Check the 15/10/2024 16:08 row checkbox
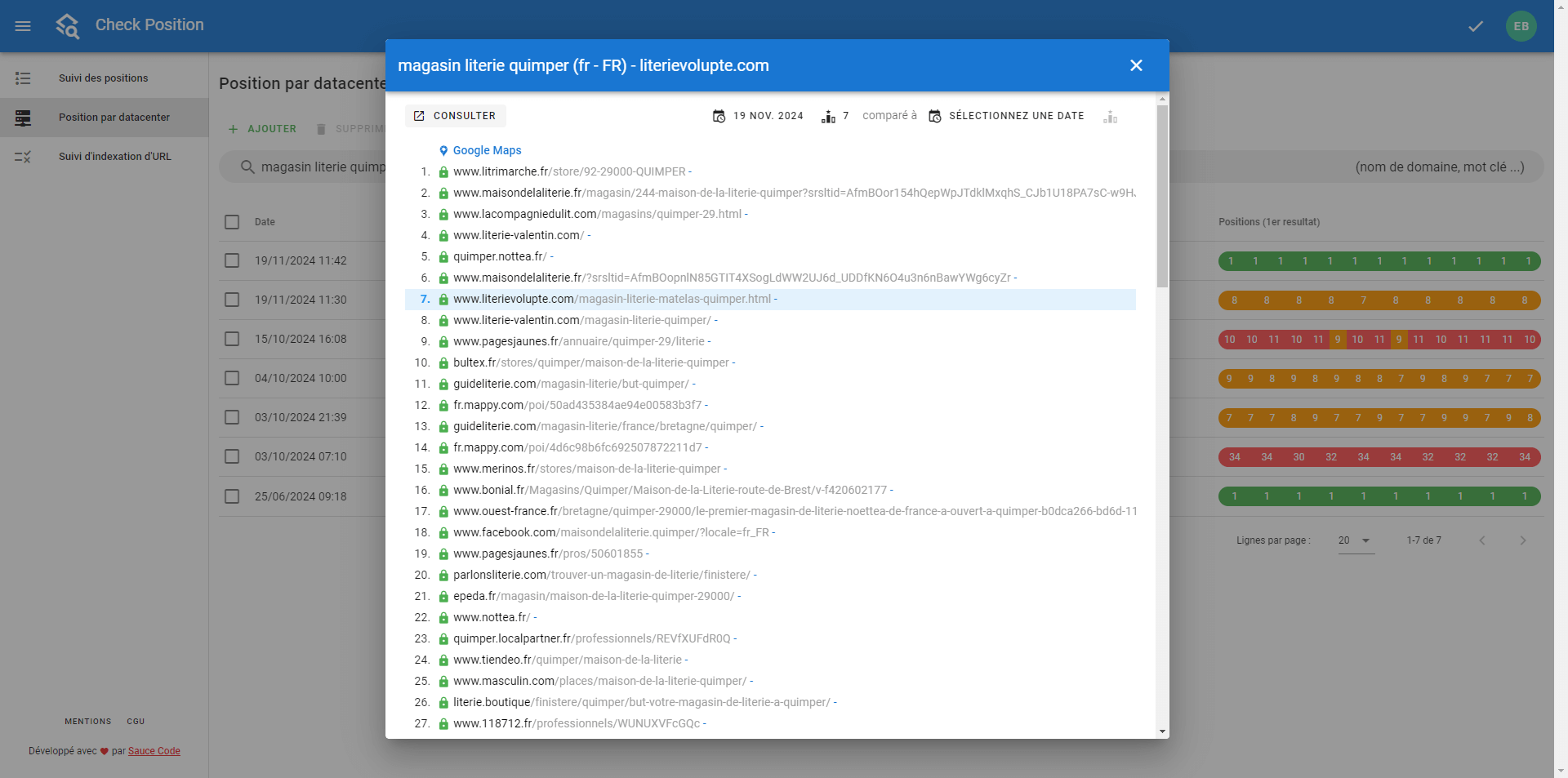Image resolution: width=1568 pixels, height=778 pixels. pos(232,339)
